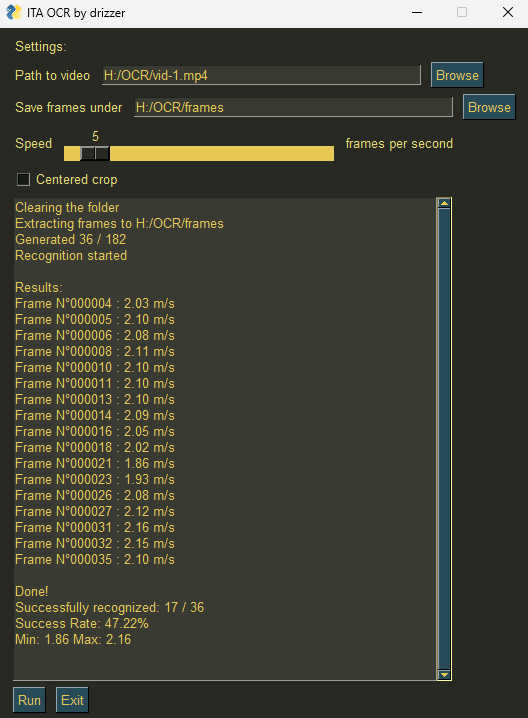Click the 'Results:' heading in log
528x718 pixels.
click(x=39, y=288)
